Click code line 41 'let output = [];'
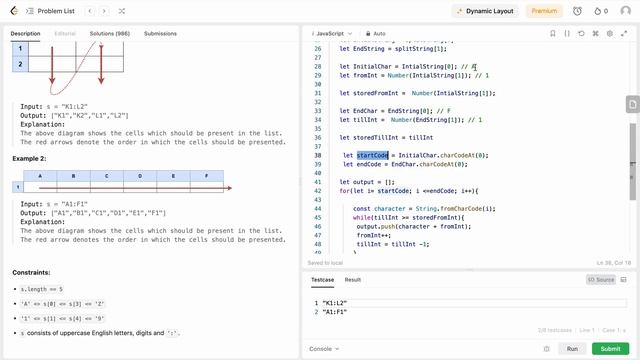The image size is (640, 360). point(367,182)
